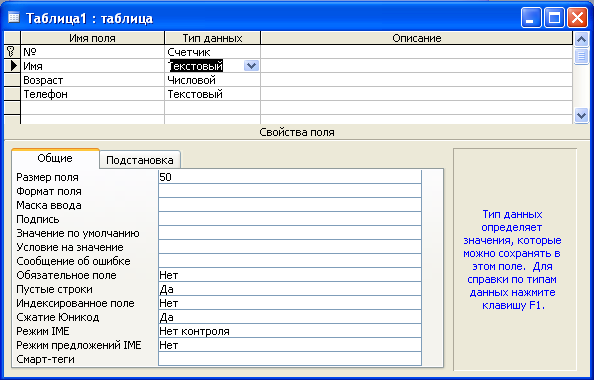Click the Формат поля input box

click(290, 191)
